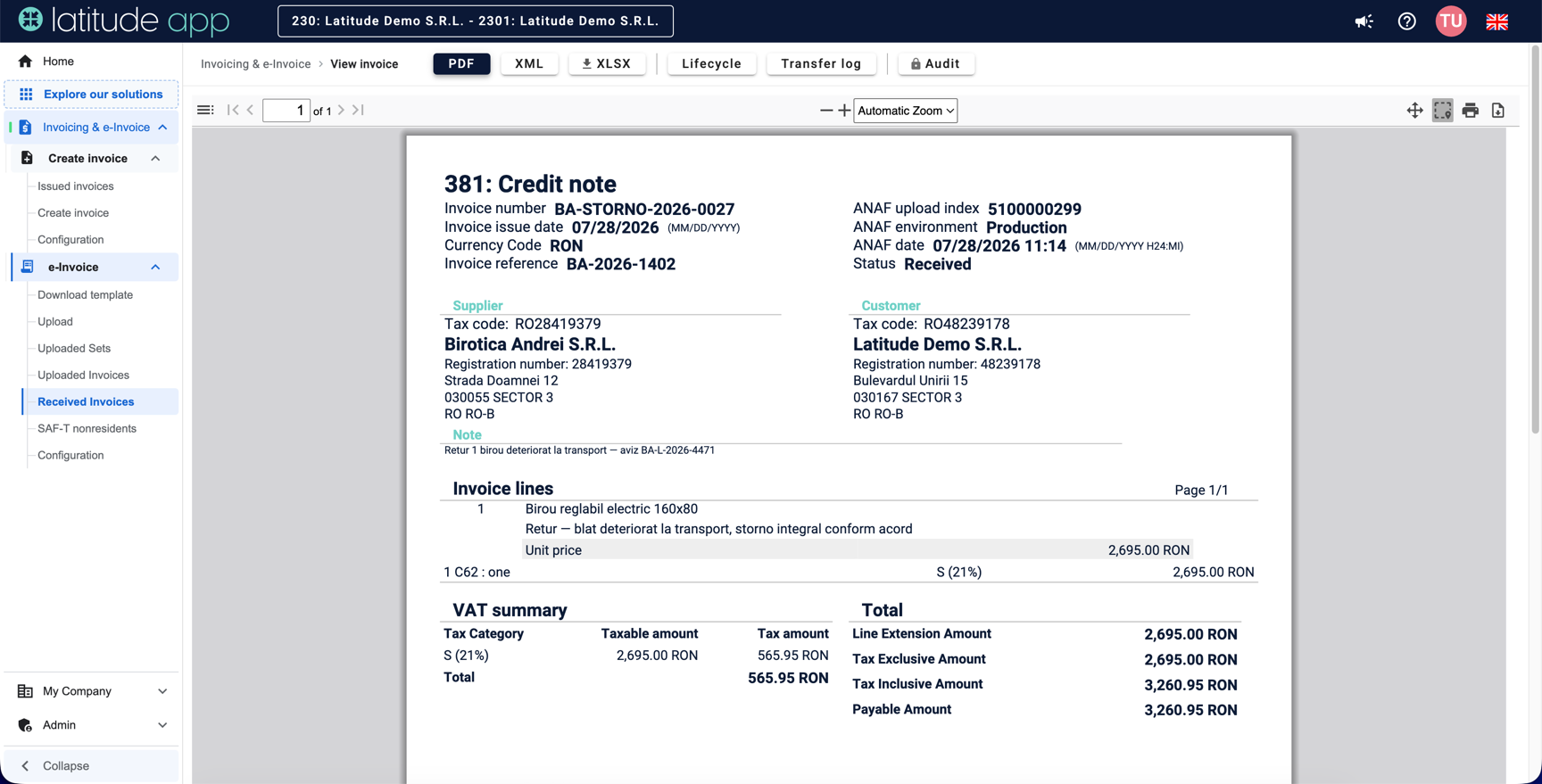Image resolution: width=1542 pixels, height=784 pixels.
Task: Collapse the e-Invoice submenu chevron
Action: (x=155, y=268)
